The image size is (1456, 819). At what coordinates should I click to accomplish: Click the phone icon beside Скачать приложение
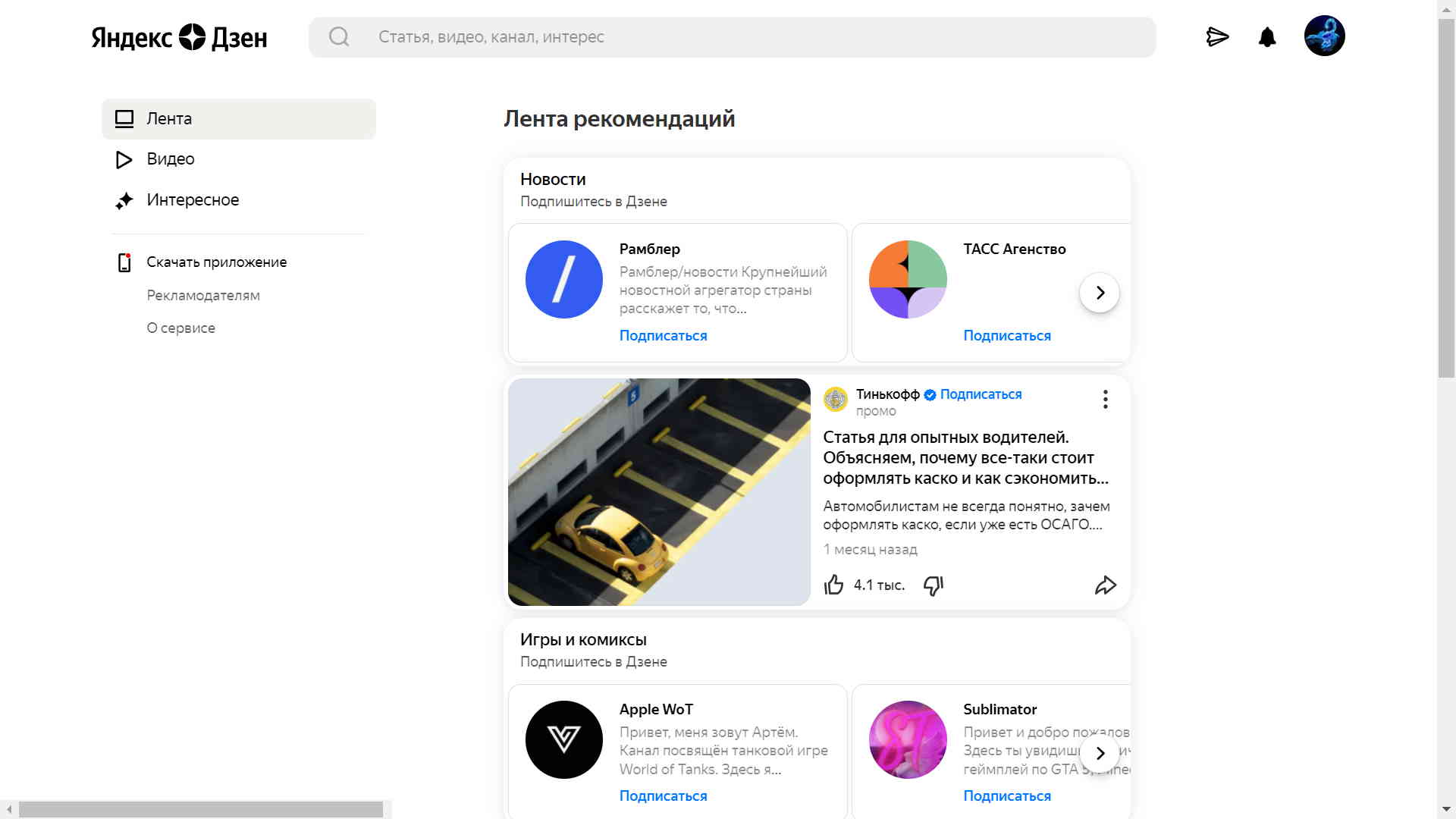pyautogui.click(x=124, y=262)
